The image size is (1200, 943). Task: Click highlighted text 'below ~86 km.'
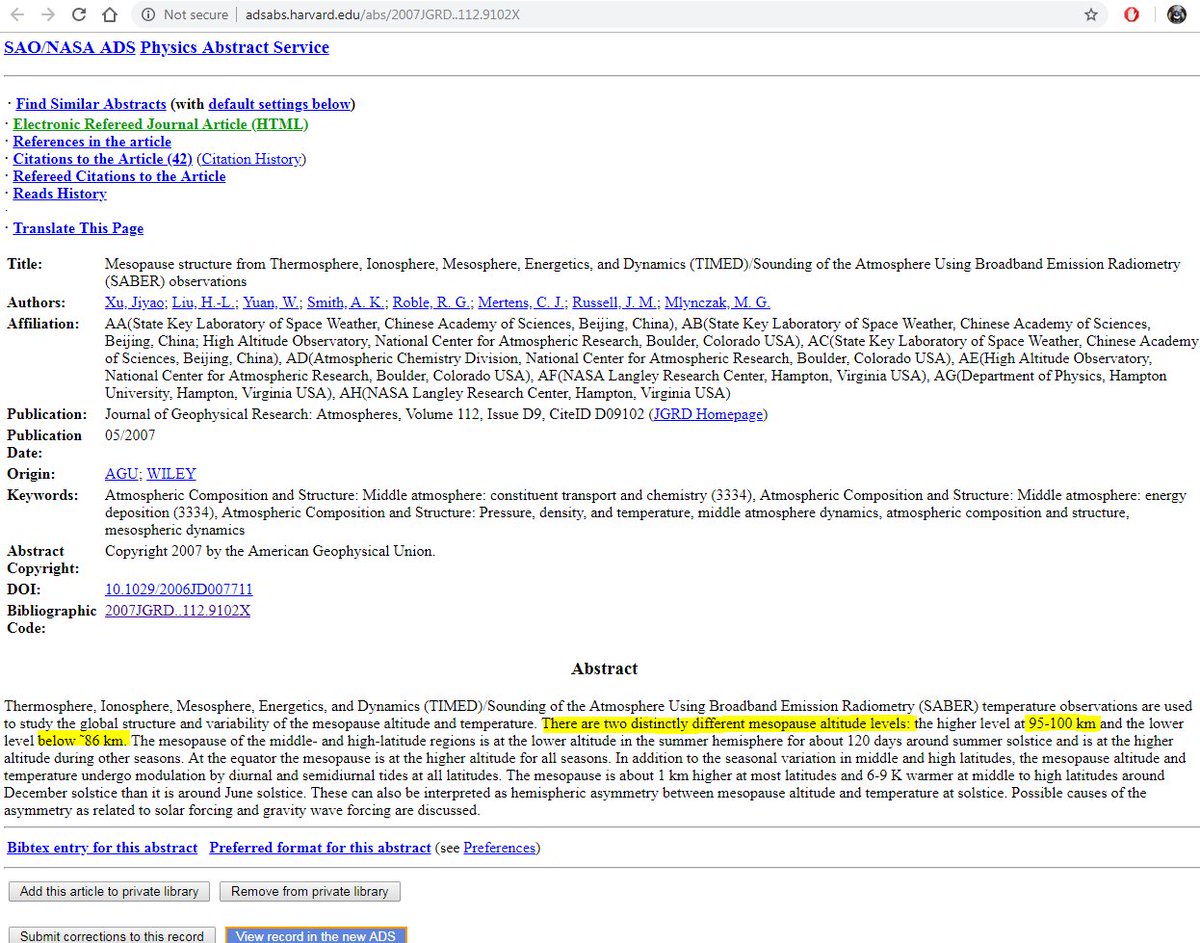[x=84, y=740]
